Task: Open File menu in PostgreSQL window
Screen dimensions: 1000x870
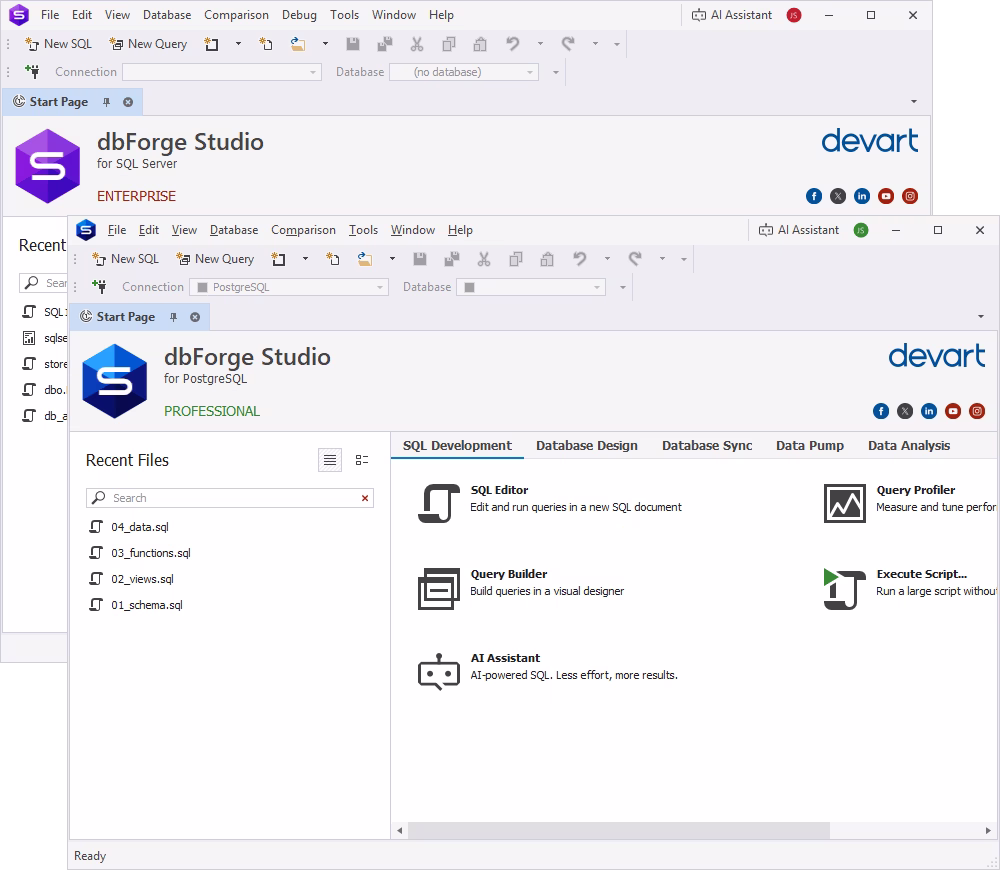Action: click(x=117, y=230)
